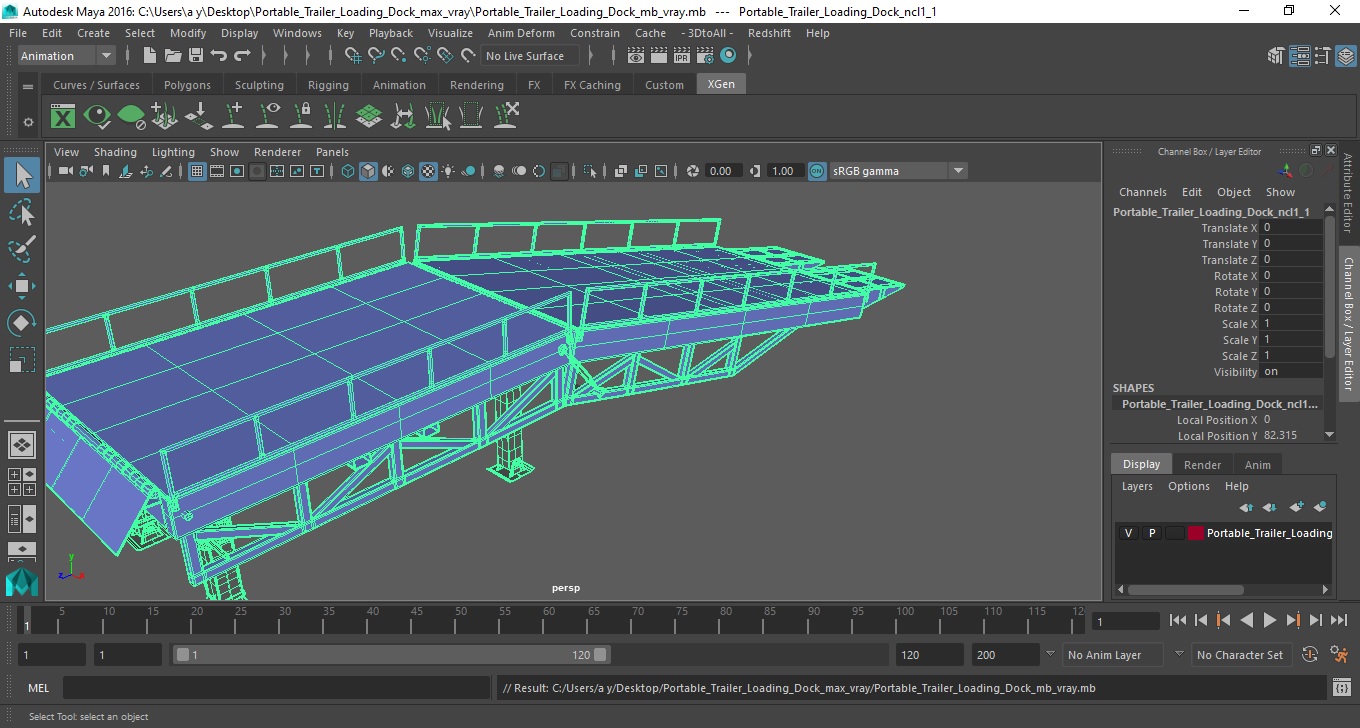This screenshot has height=728, width=1360.
Task: Click the viewport gamma value 1.00 field
Action: 783,171
